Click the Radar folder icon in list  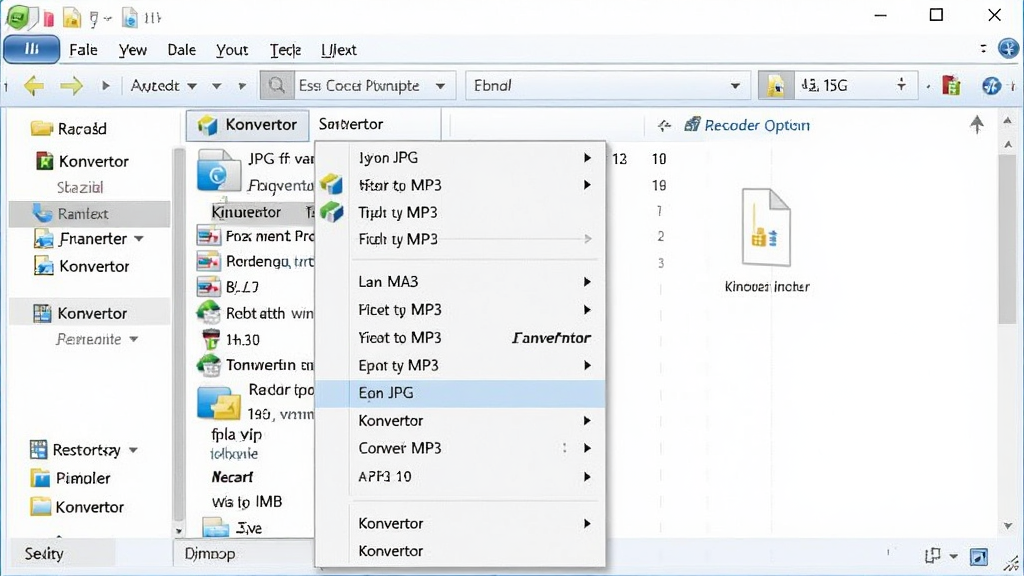pyautogui.click(x=219, y=402)
